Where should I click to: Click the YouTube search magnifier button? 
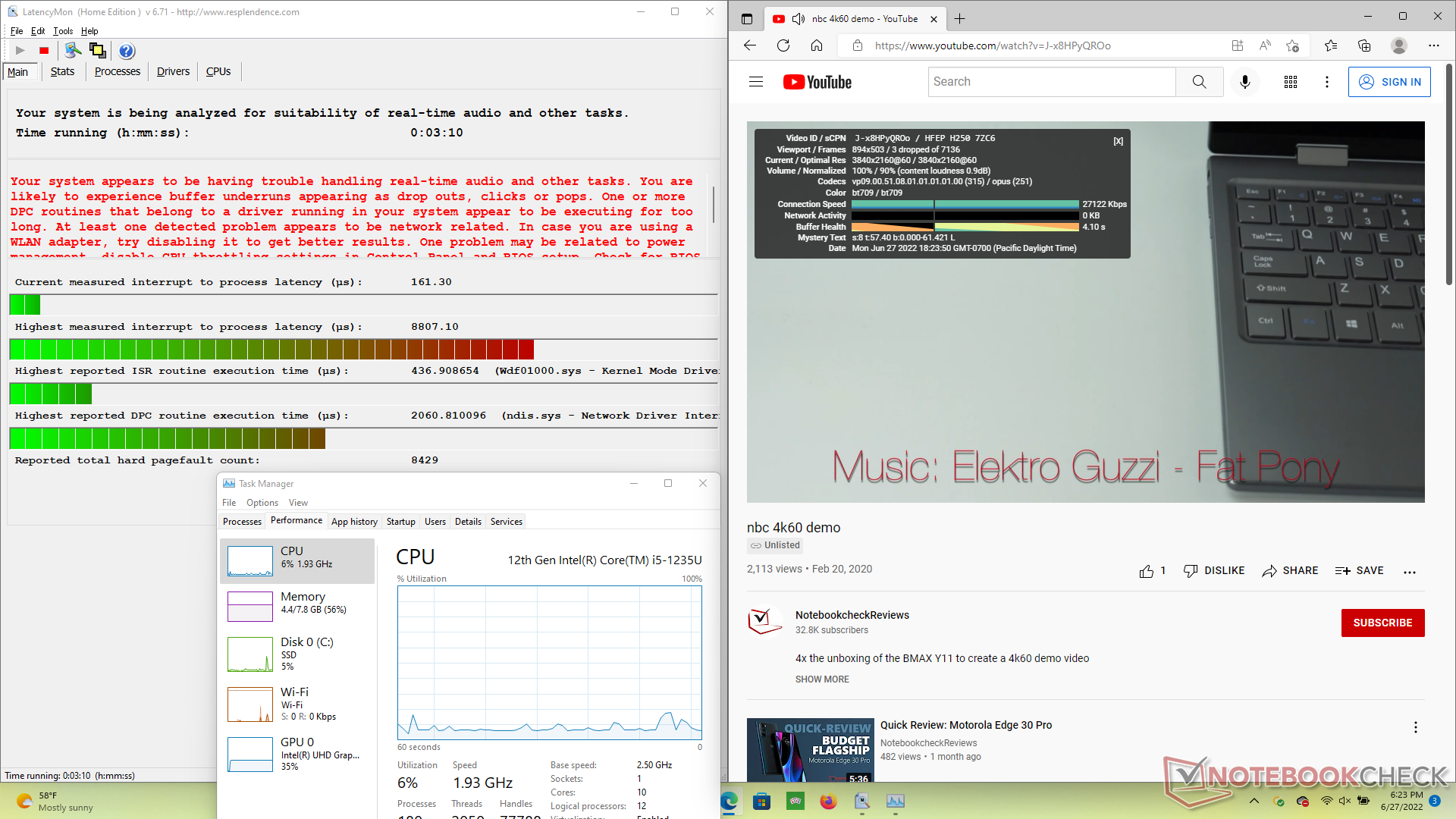pyautogui.click(x=1199, y=82)
